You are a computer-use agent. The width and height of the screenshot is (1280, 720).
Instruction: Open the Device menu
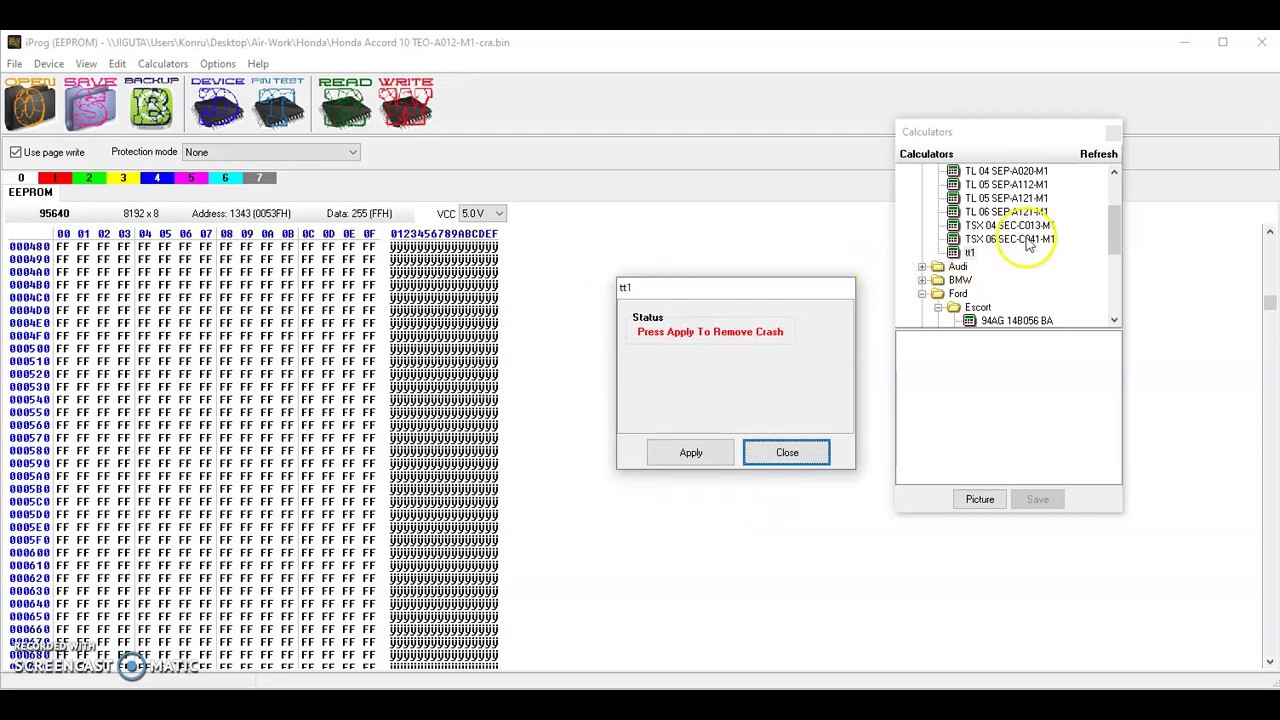[x=49, y=64]
